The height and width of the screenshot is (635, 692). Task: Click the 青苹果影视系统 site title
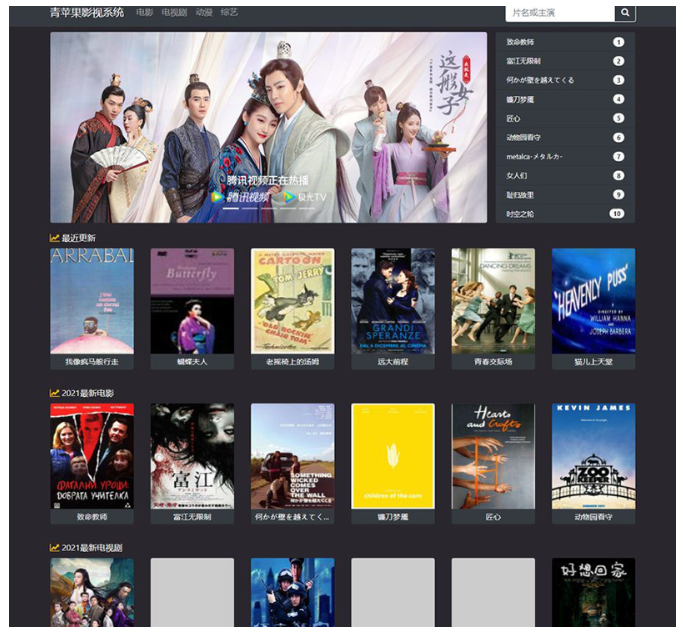[x=87, y=13]
